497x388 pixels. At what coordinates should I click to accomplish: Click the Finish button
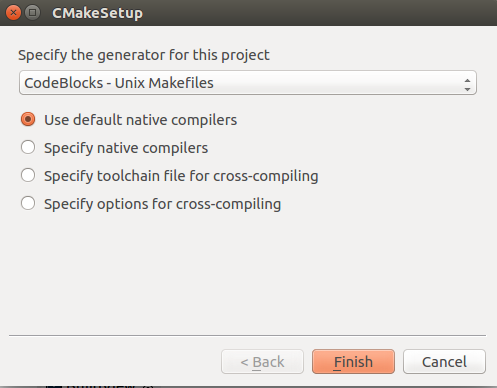pyautogui.click(x=353, y=362)
